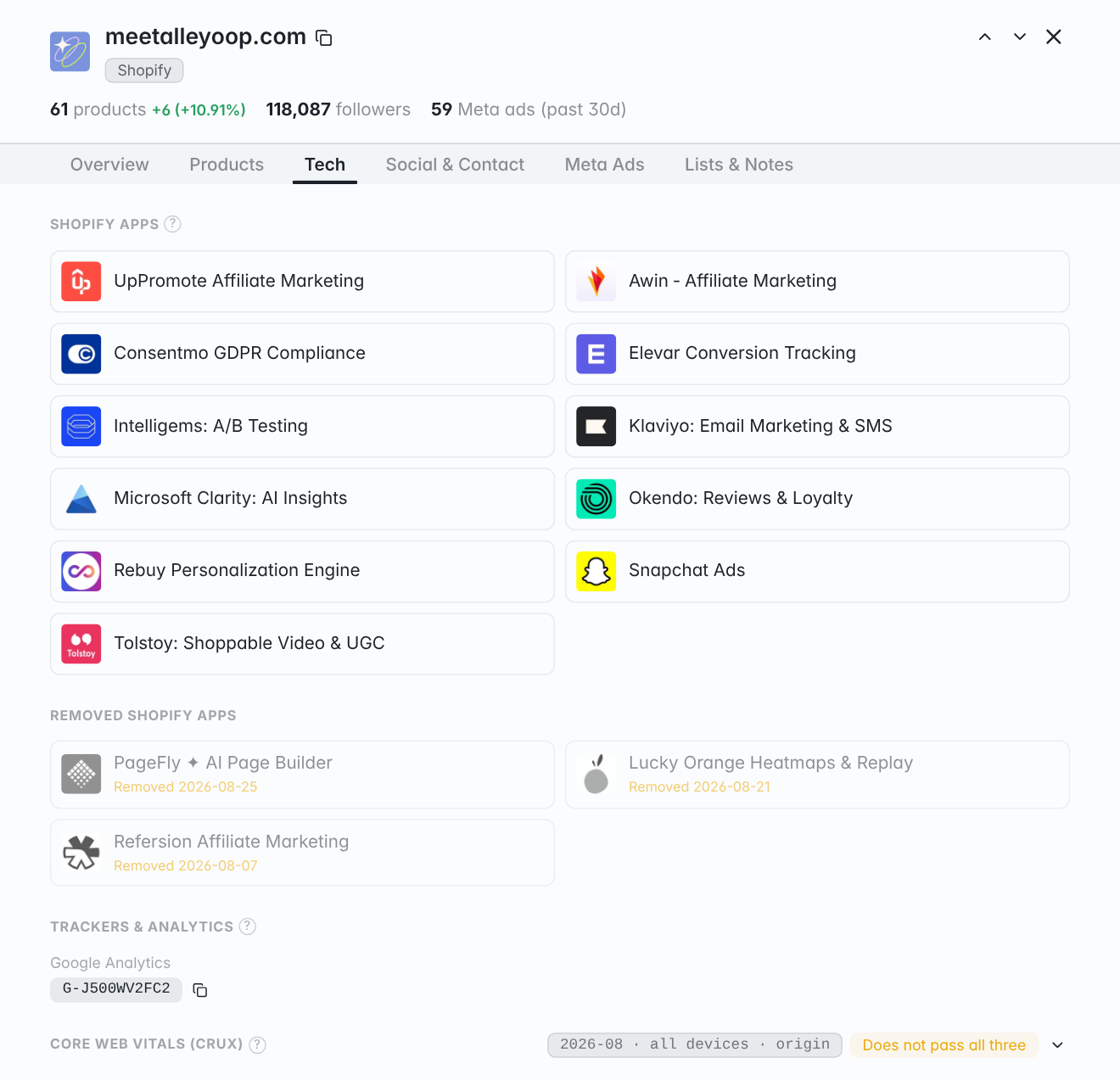Show help for Trackers & Analytics
The width and height of the screenshot is (1120, 1080).
click(x=248, y=926)
